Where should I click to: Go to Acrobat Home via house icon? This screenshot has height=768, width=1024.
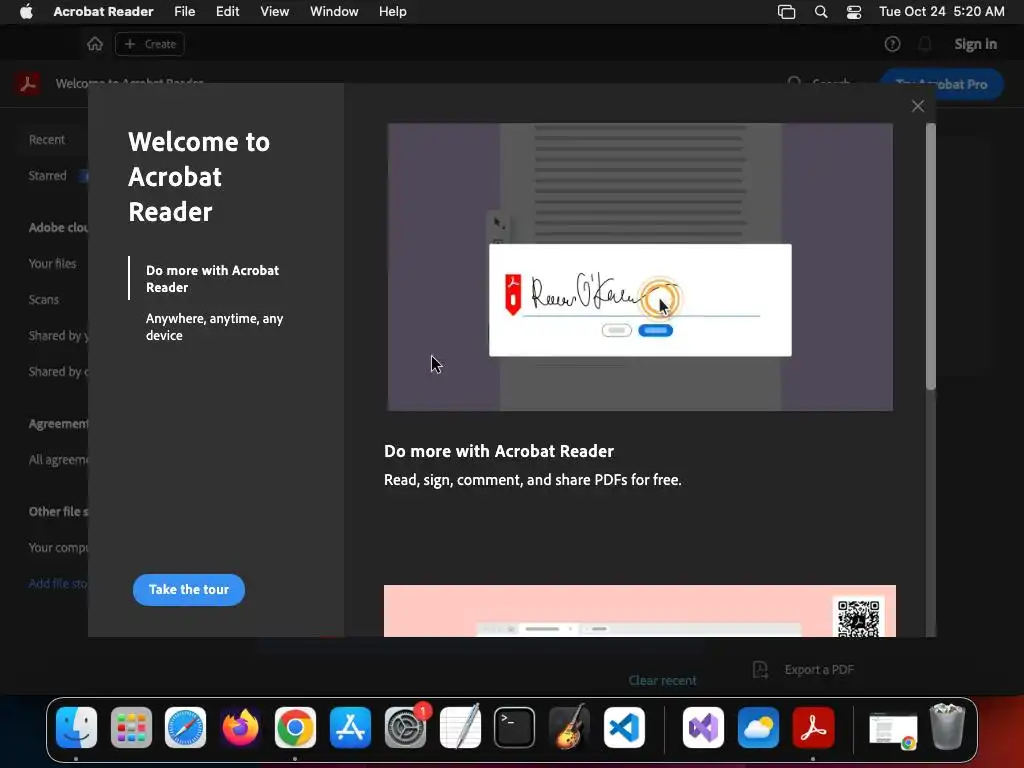click(x=95, y=44)
